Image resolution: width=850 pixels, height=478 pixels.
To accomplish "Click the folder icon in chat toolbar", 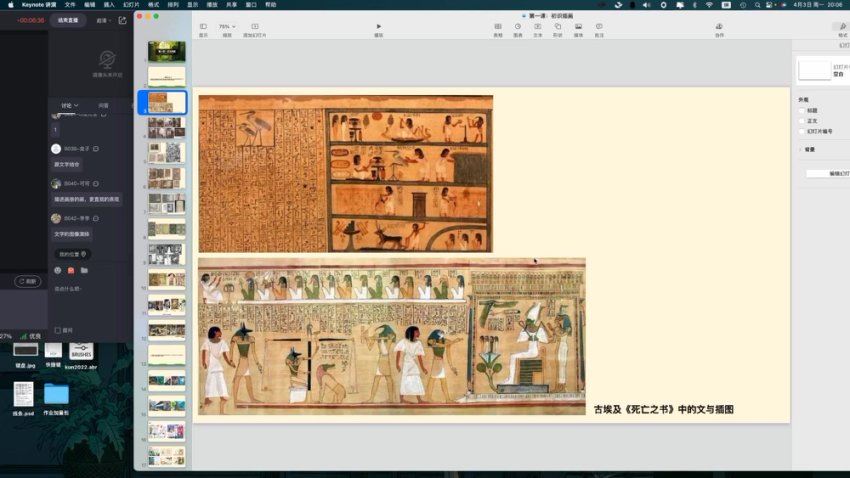I will click(84, 270).
